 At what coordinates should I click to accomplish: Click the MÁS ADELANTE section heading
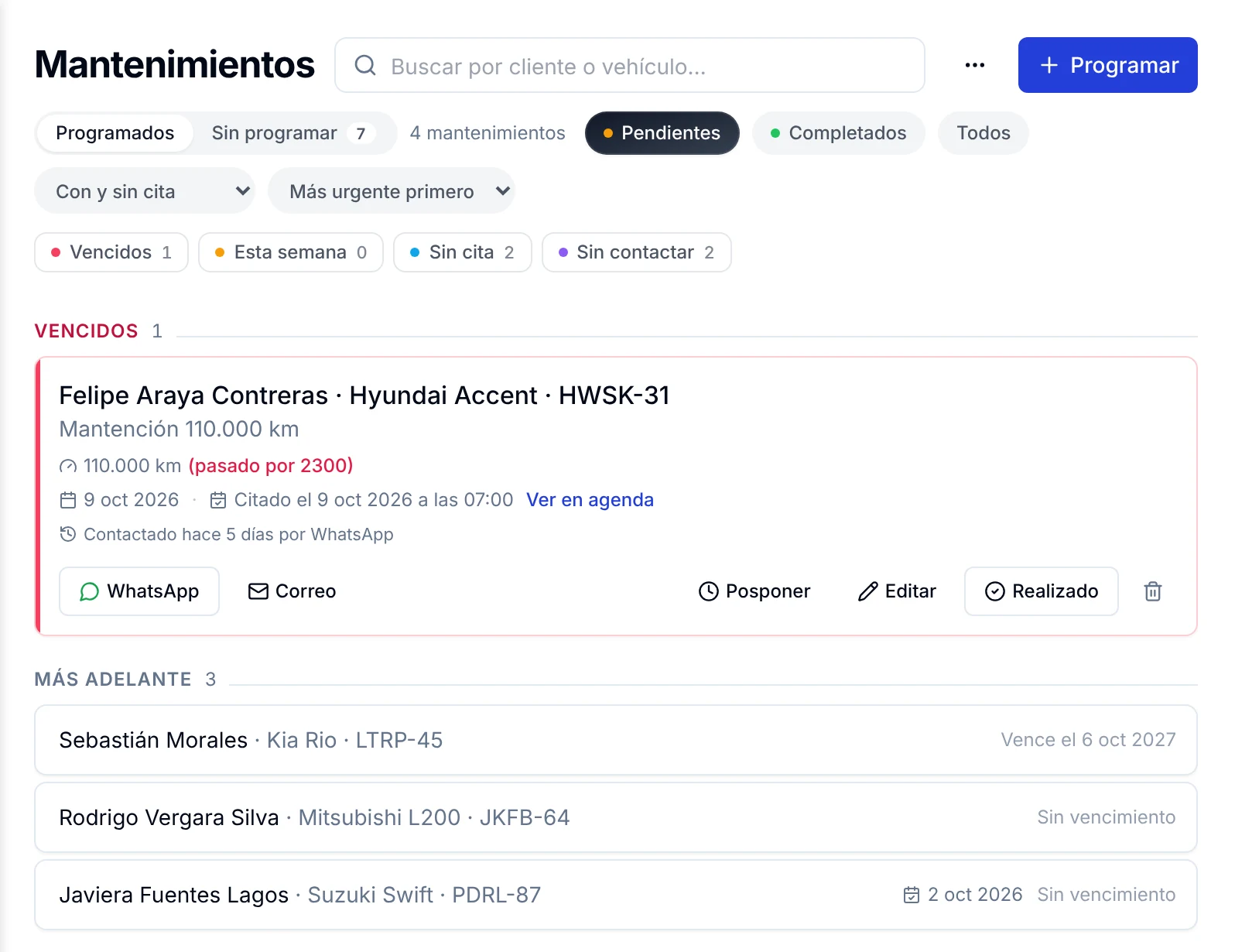coord(113,680)
